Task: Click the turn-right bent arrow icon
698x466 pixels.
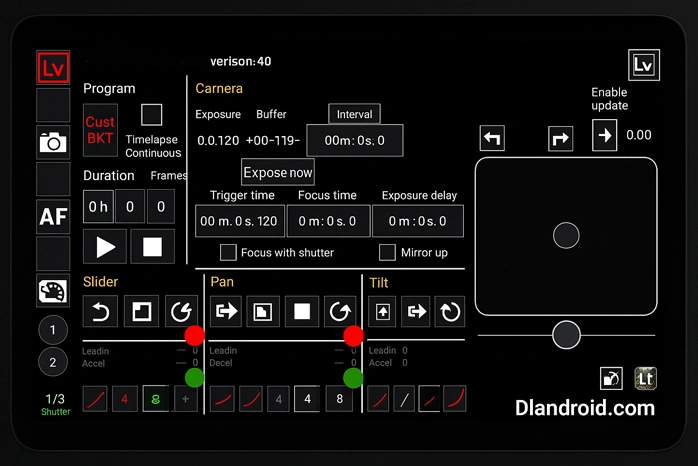Action: [560, 139]
